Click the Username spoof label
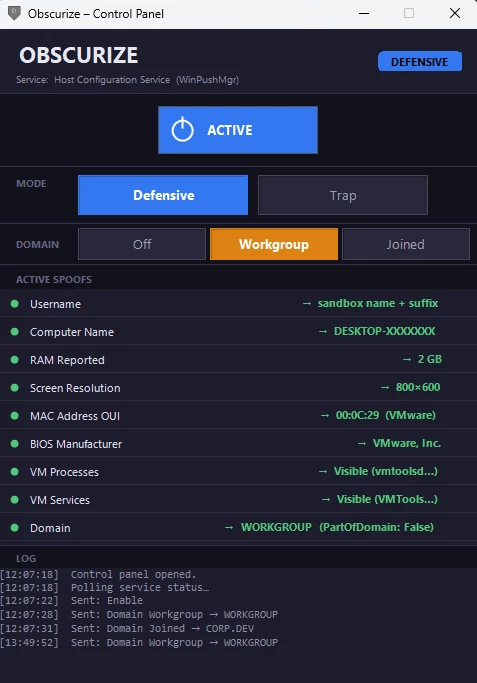477x683 pixels. click(x=55, y=304)
